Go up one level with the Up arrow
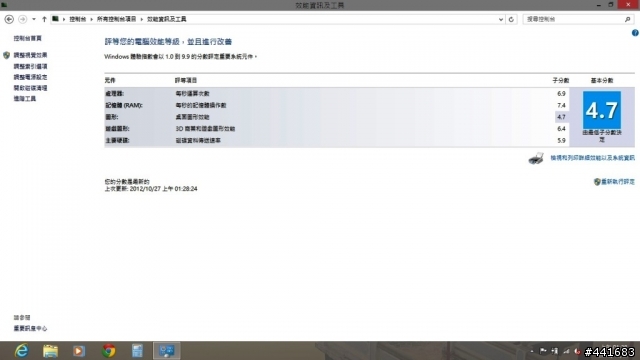Viewport: 640px width, 360px height. pos(44,19)
